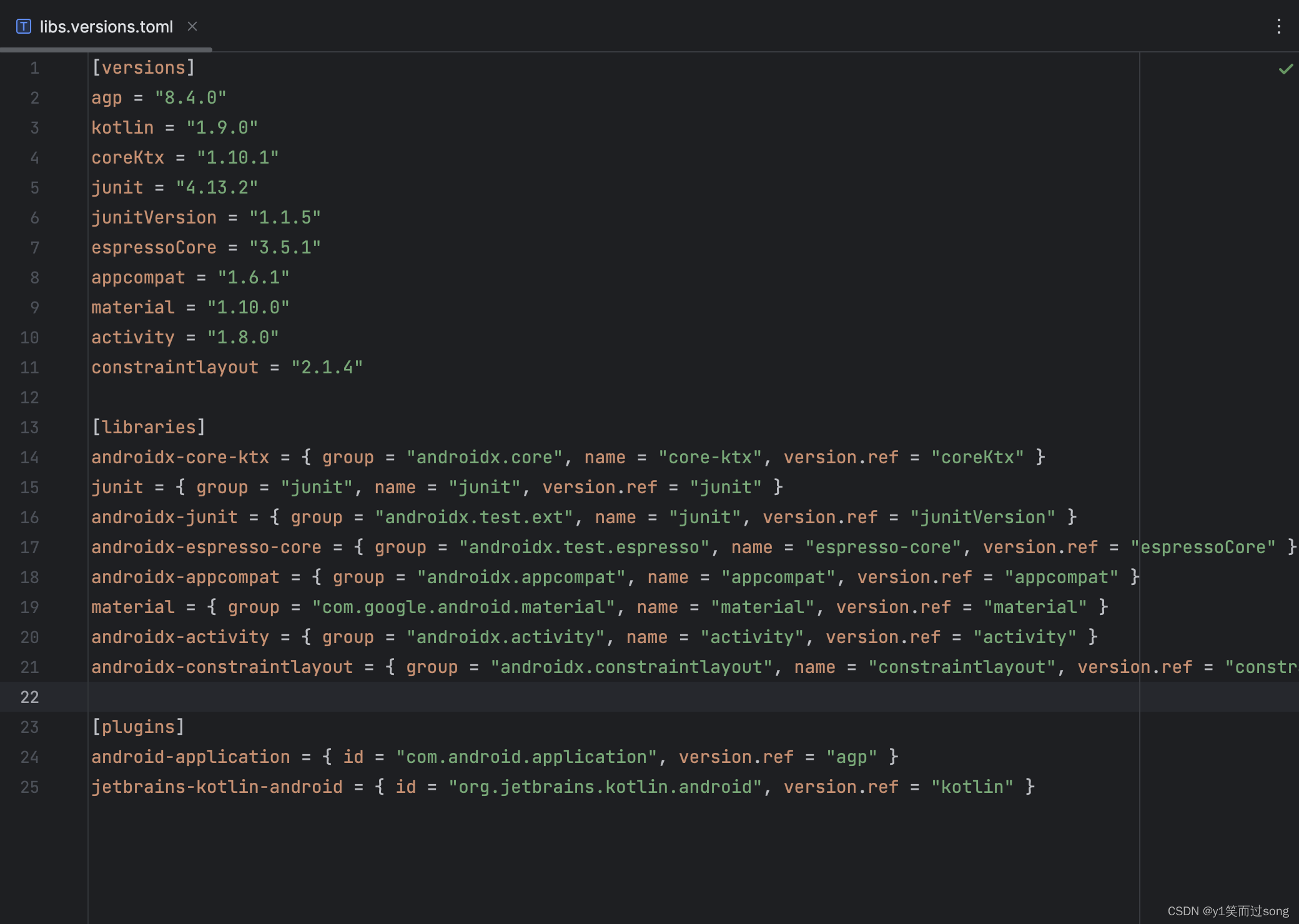1299x924 pixels.
Task: Select the libs.versions.toml tab
Action: (106, 27)
